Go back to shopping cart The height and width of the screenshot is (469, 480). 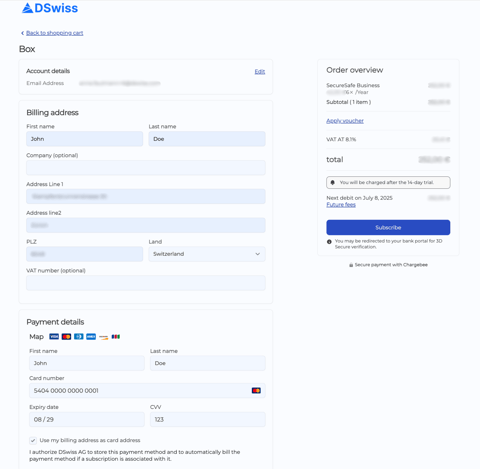click(54, 33)
